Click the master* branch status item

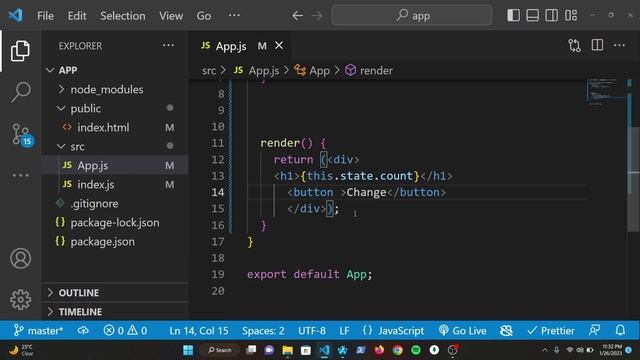38,331
